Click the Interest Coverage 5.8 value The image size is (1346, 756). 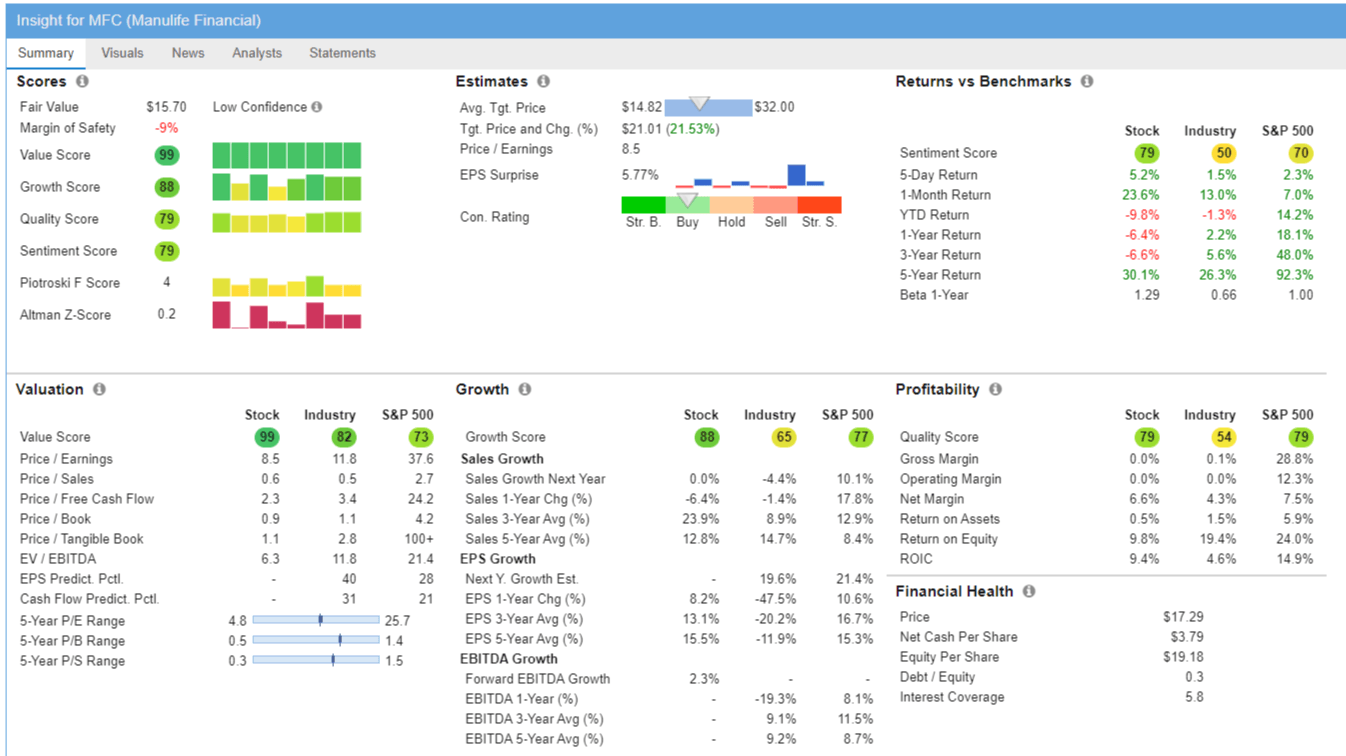tap(1194, 697)
